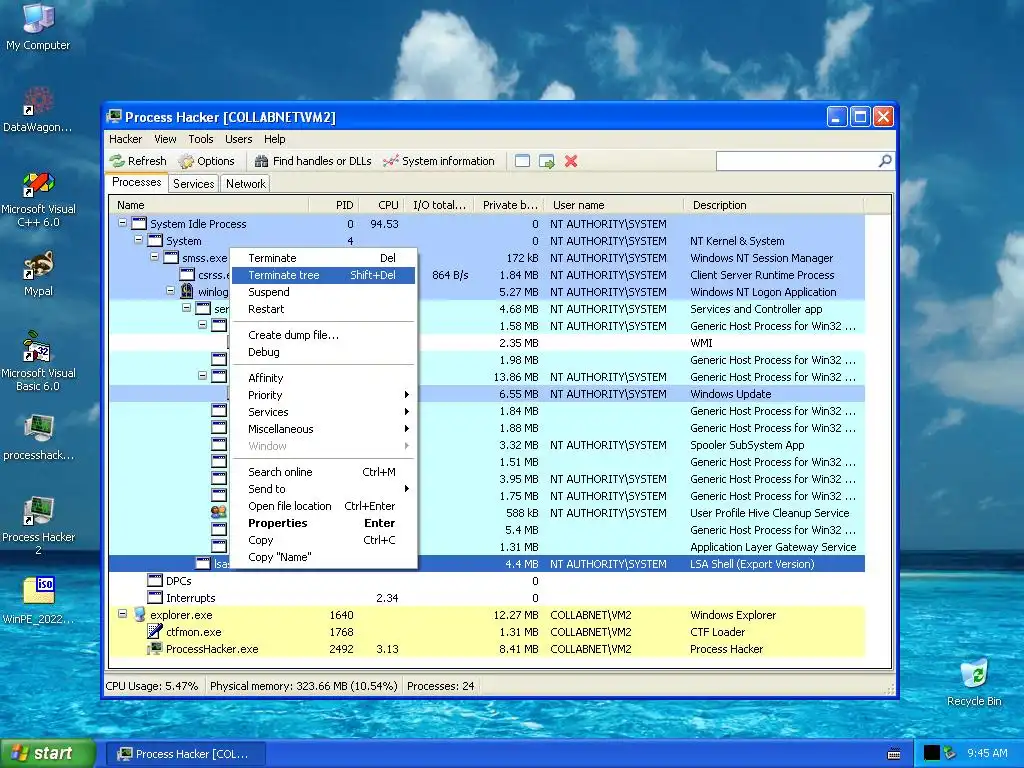
Task: Select the Processes tab
Action: pos(136,182)
